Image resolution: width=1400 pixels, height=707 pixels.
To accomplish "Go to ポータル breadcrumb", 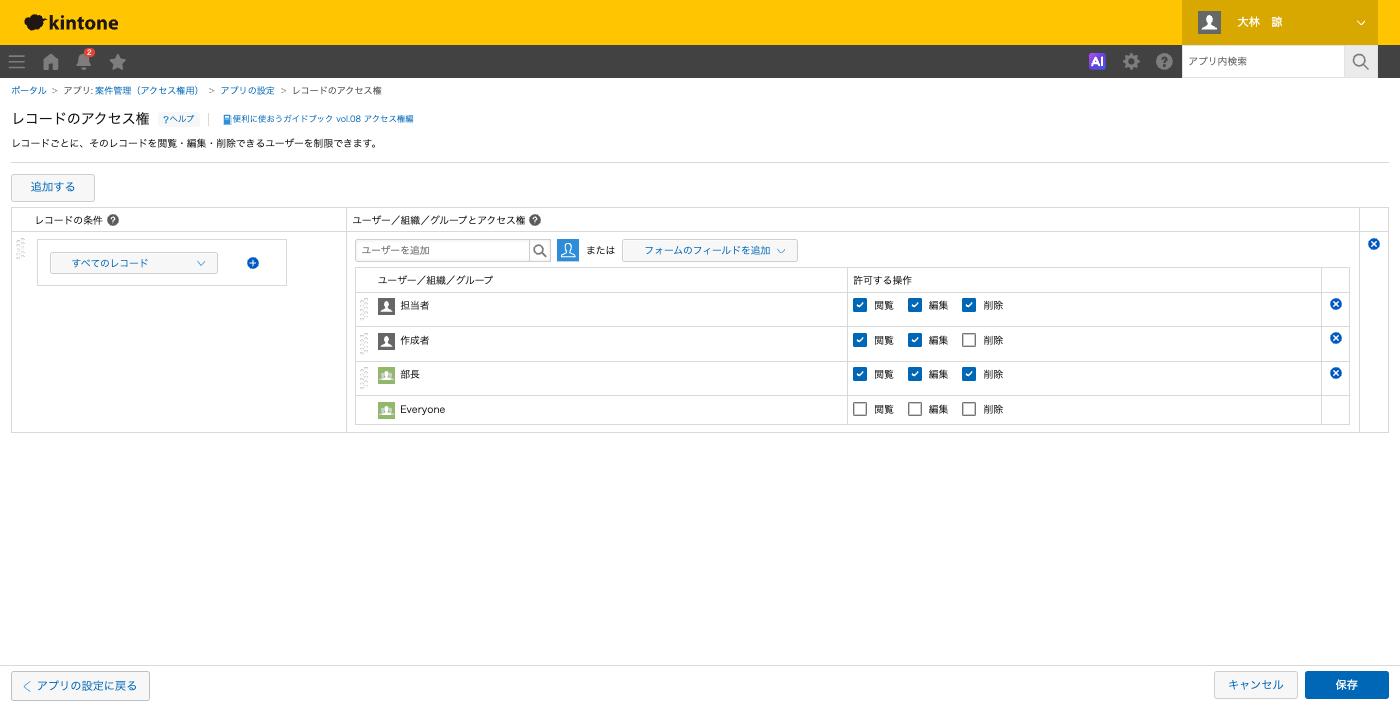I will (x=29, y=90).
